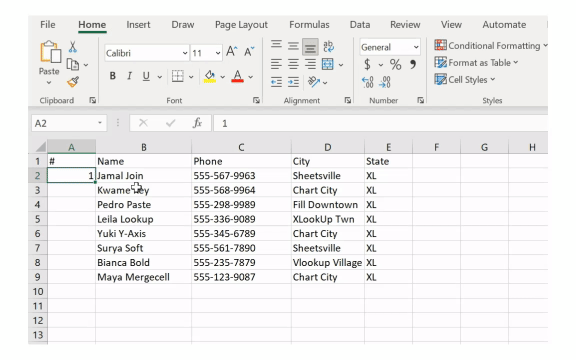Confirm formula bar entry with checkmark
Image resolution: width=576 pixels, height=360 pixels.
coord(170,123)
